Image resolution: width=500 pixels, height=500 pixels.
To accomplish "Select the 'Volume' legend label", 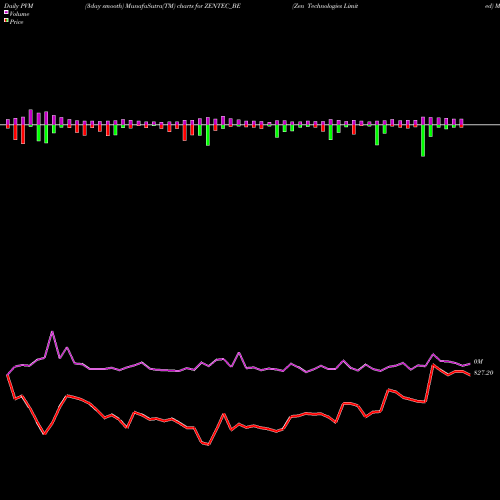I will click(19, 14).
